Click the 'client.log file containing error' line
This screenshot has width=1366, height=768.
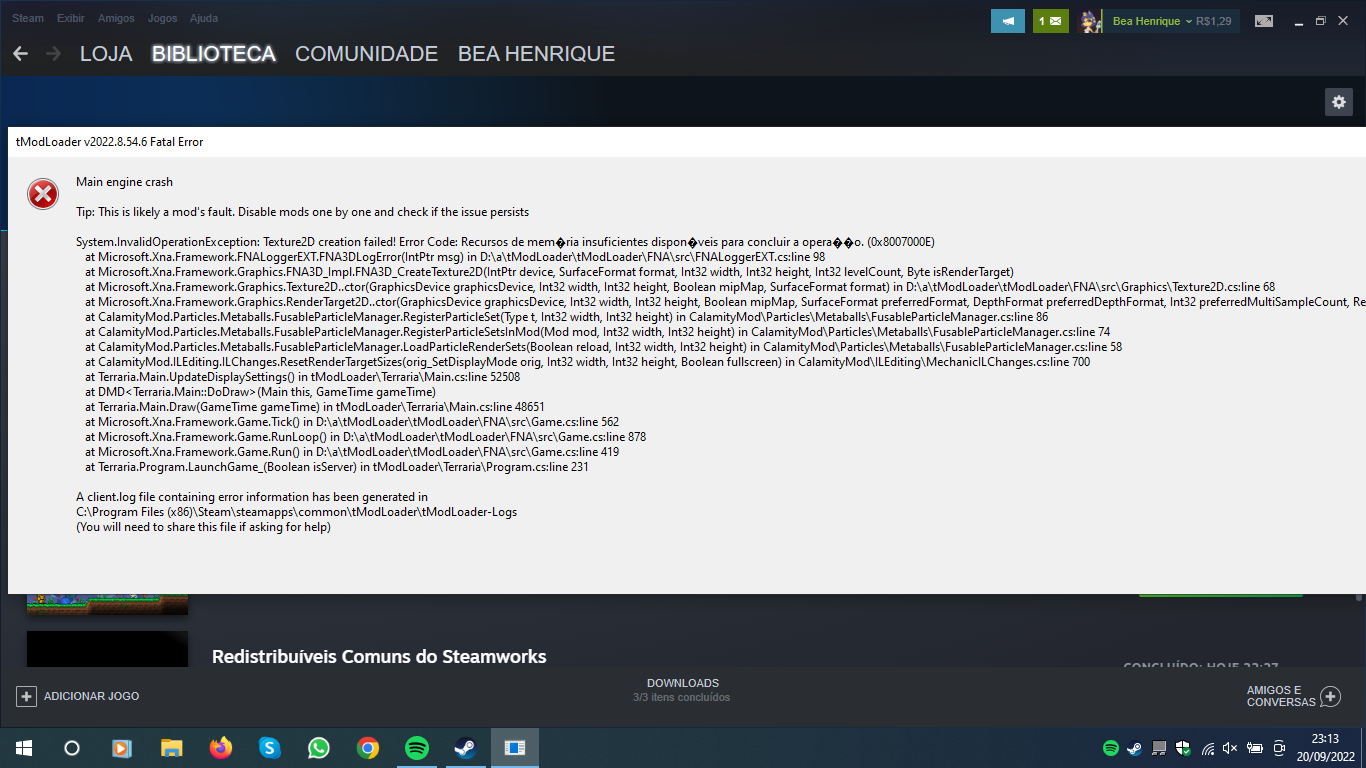[x=252, y=497]
